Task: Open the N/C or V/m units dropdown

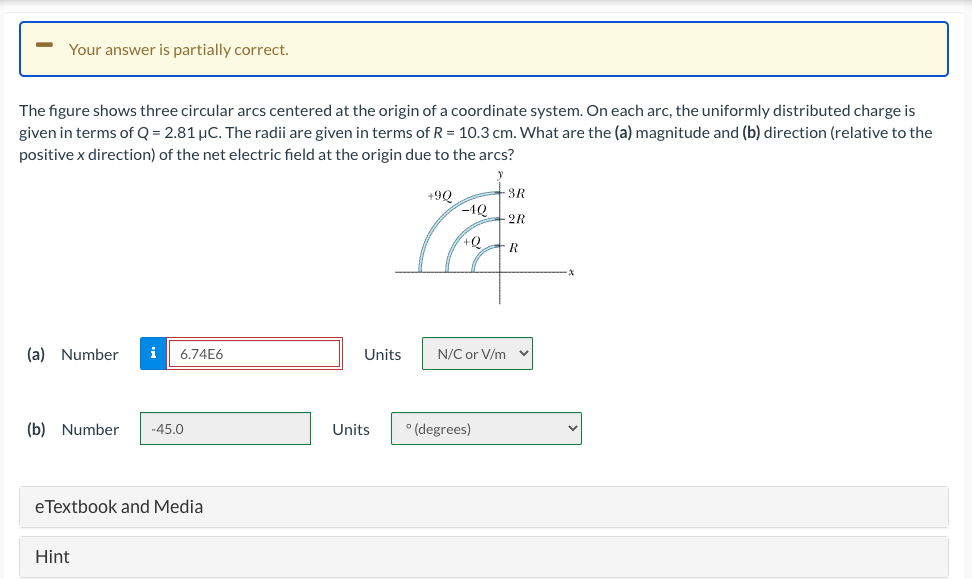Action: click(x=477, y=353)
